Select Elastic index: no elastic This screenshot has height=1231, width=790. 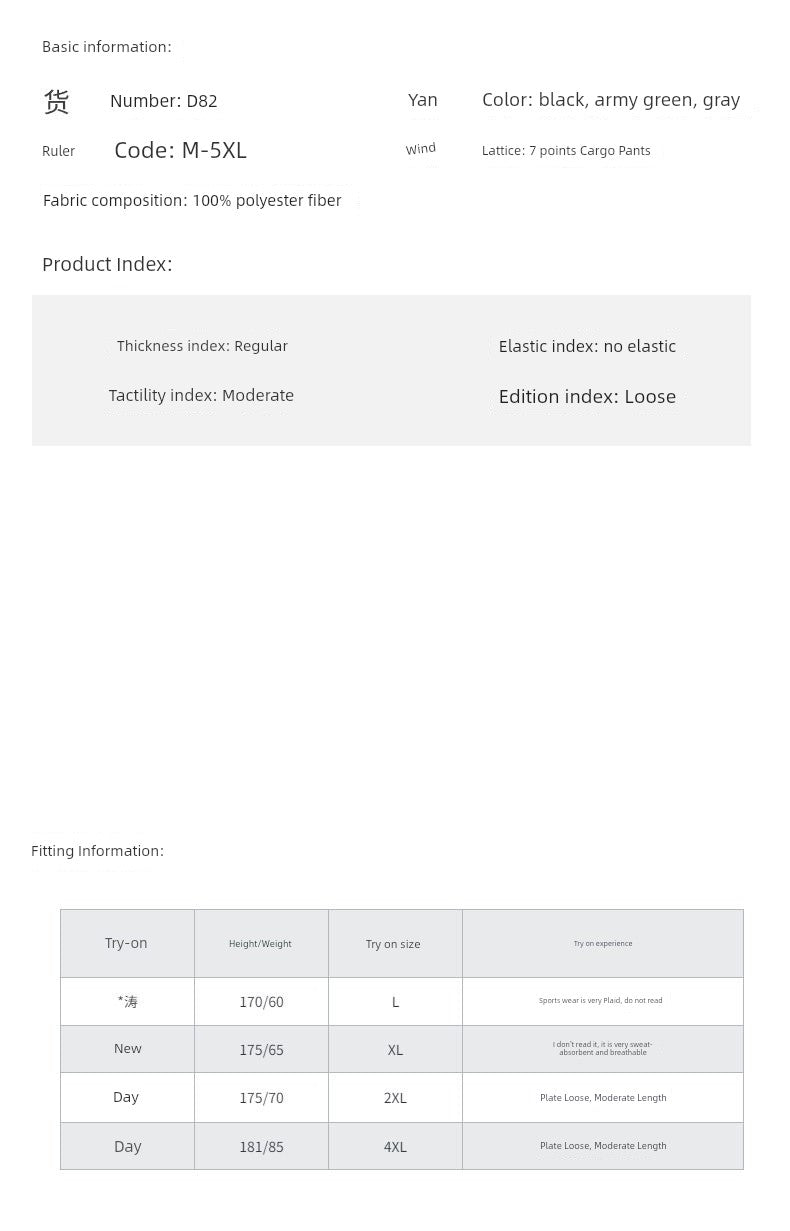click(587, 346)
